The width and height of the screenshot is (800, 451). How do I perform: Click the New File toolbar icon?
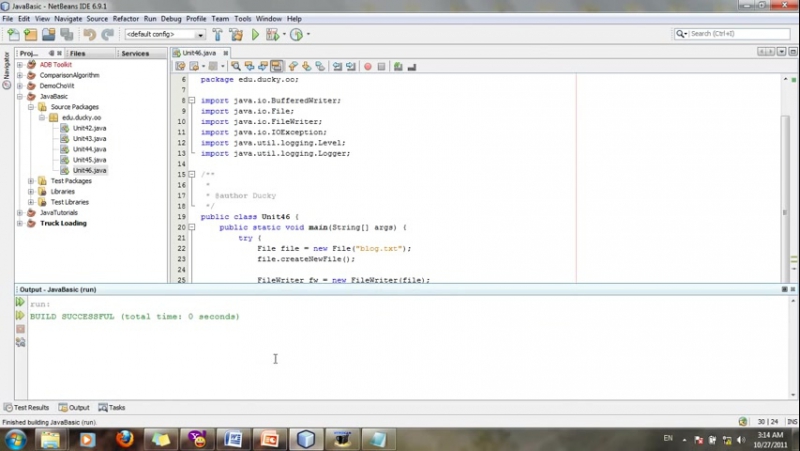pyautogui.click(x=14, y=34)
